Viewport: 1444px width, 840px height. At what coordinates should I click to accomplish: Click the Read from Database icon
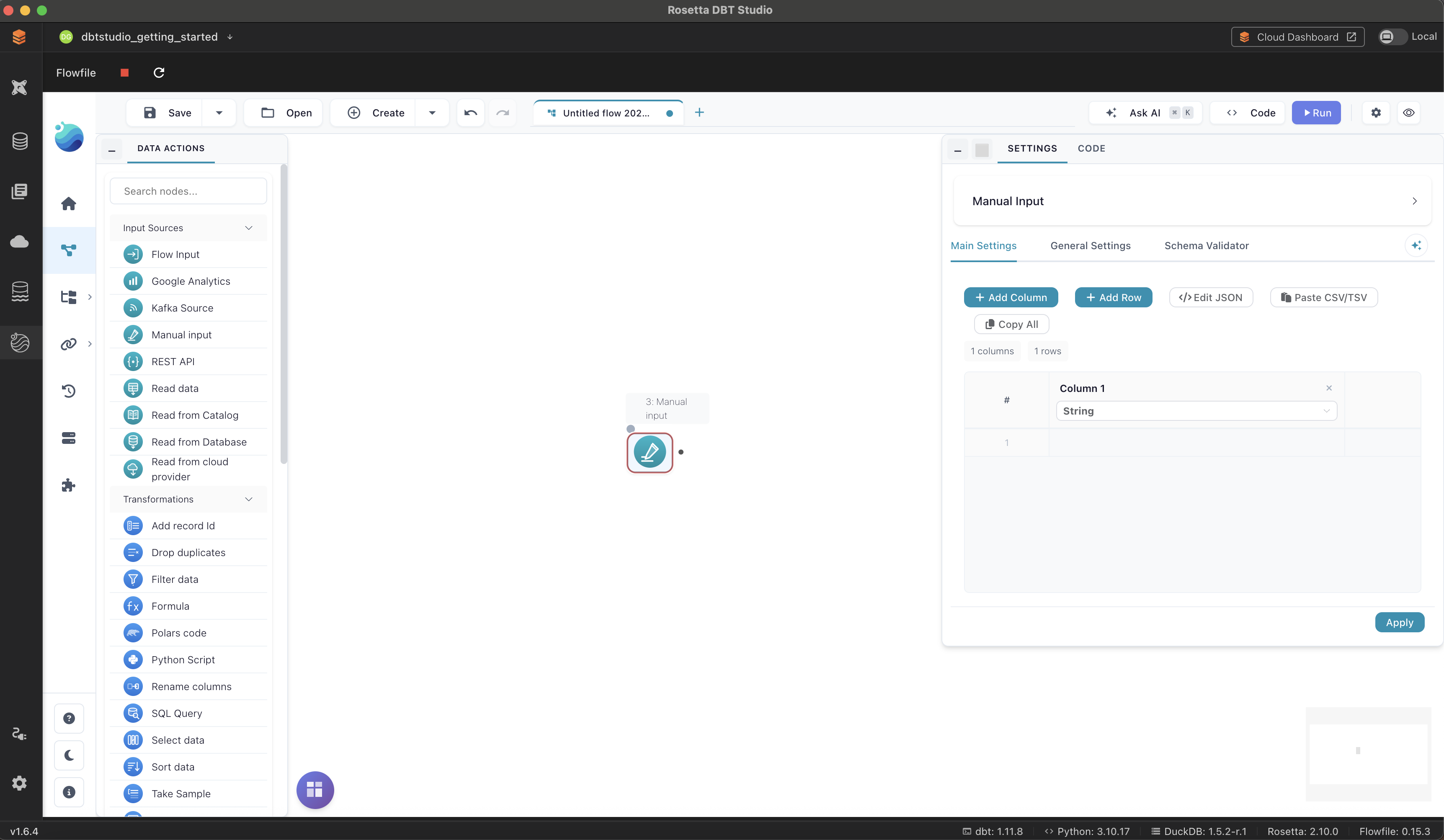[133, 442]
